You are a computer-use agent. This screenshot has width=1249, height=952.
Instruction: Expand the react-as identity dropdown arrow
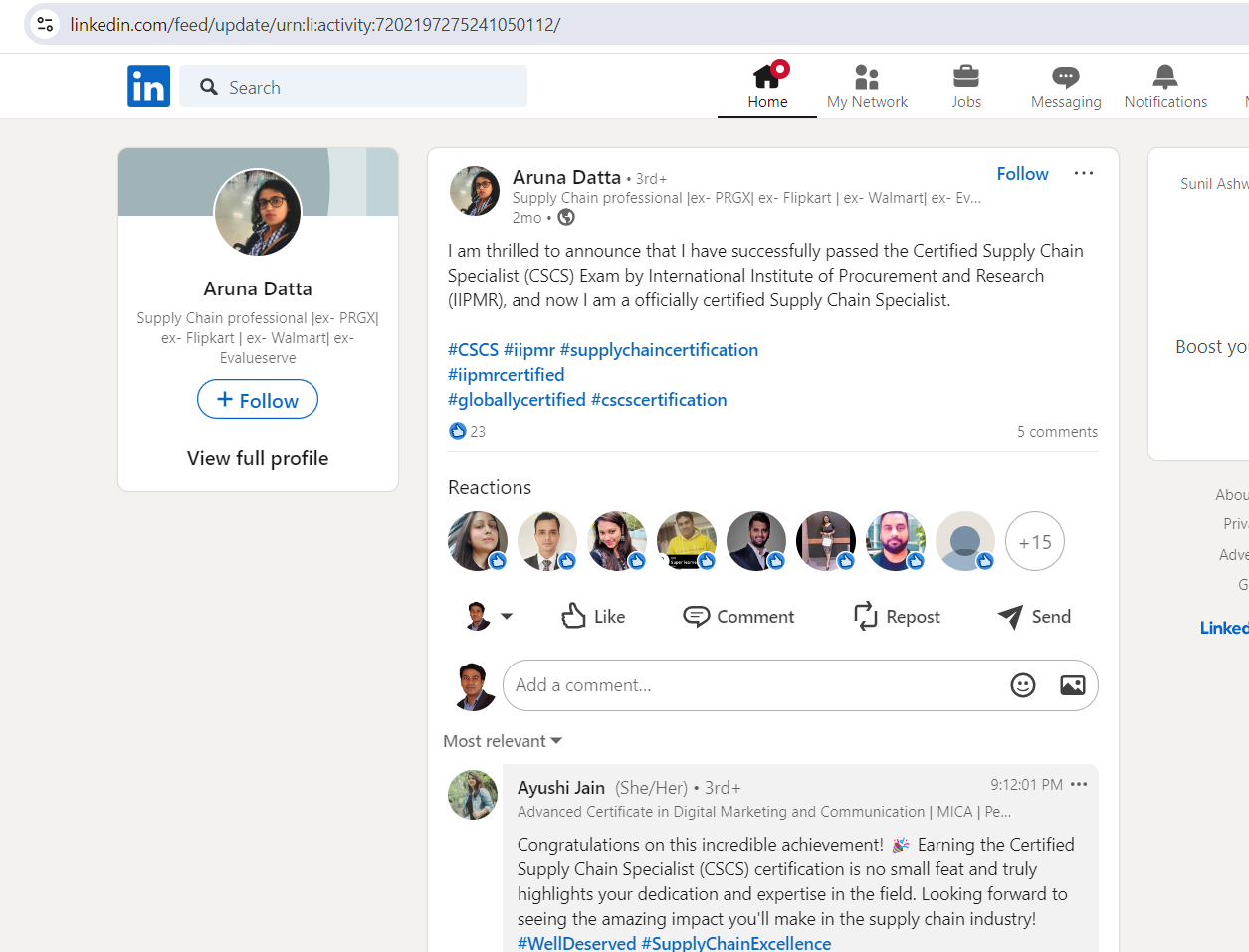coord(507,617)
